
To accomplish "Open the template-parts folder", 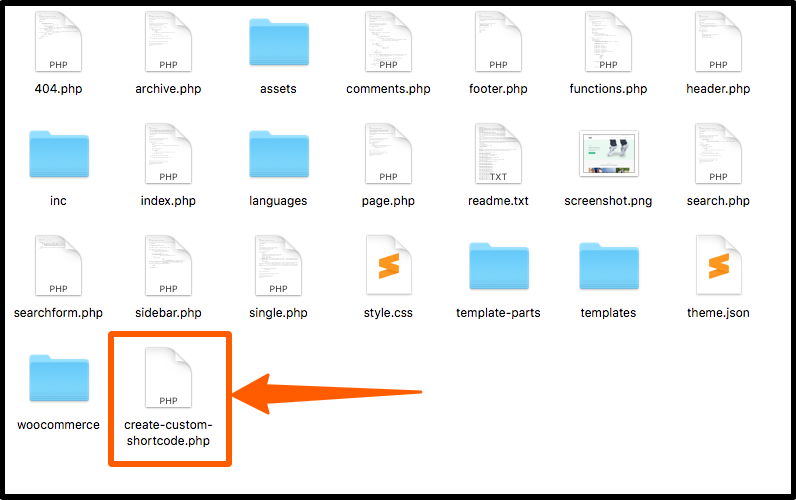I will 499,266.
